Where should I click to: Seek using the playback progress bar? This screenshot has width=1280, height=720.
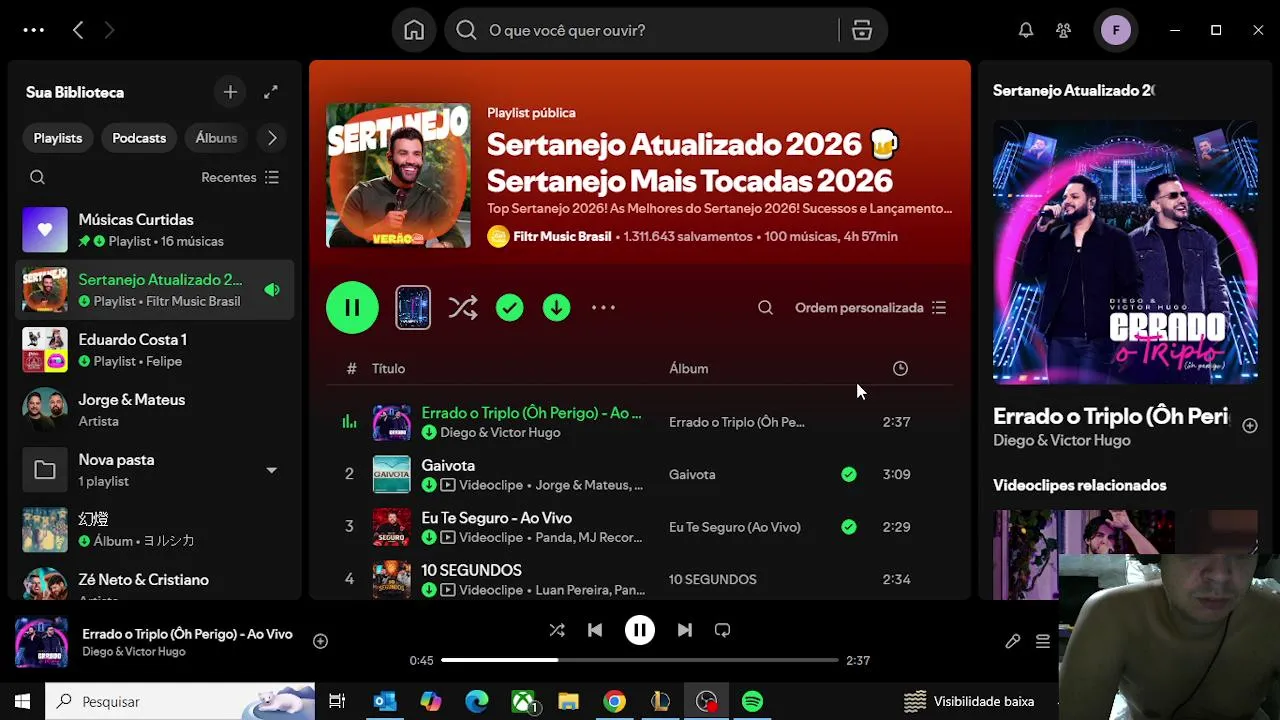(640, 660)
